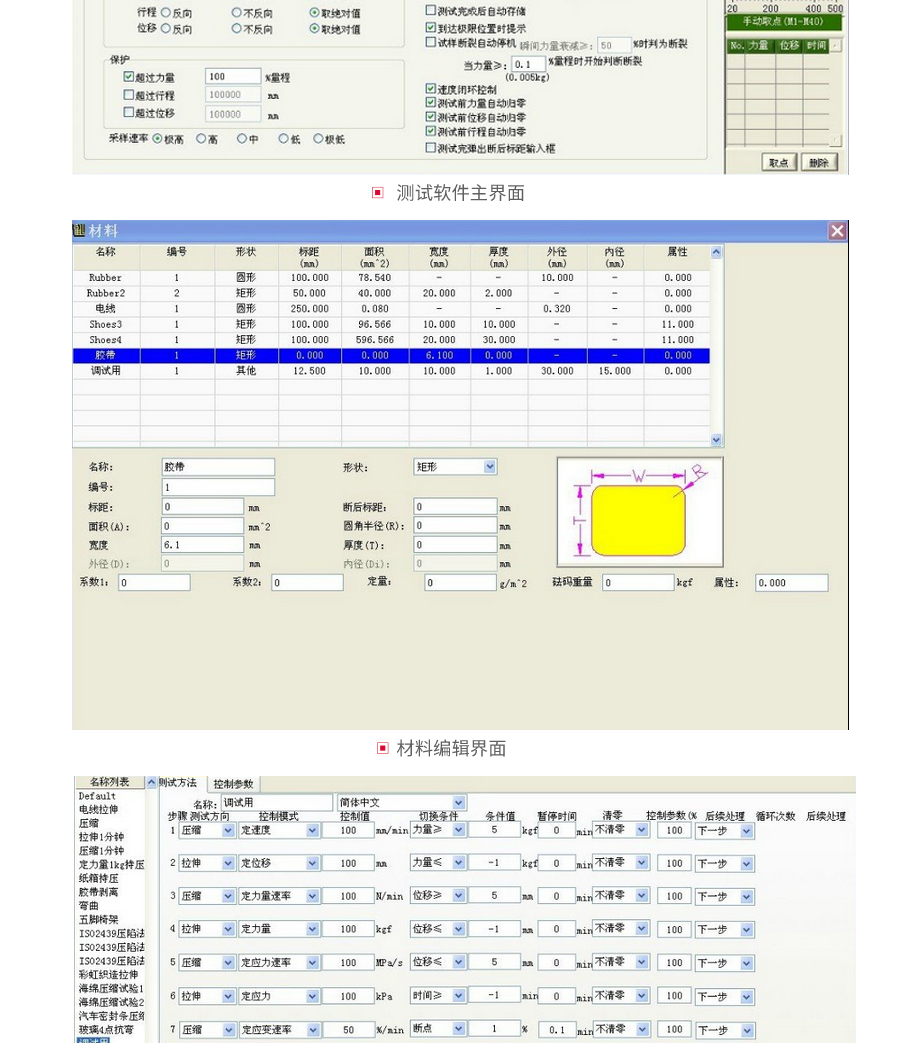The height and width of the screenshot is (1043, 920).
Task: Click the 材料 window title icon
Action: point(80,231)
